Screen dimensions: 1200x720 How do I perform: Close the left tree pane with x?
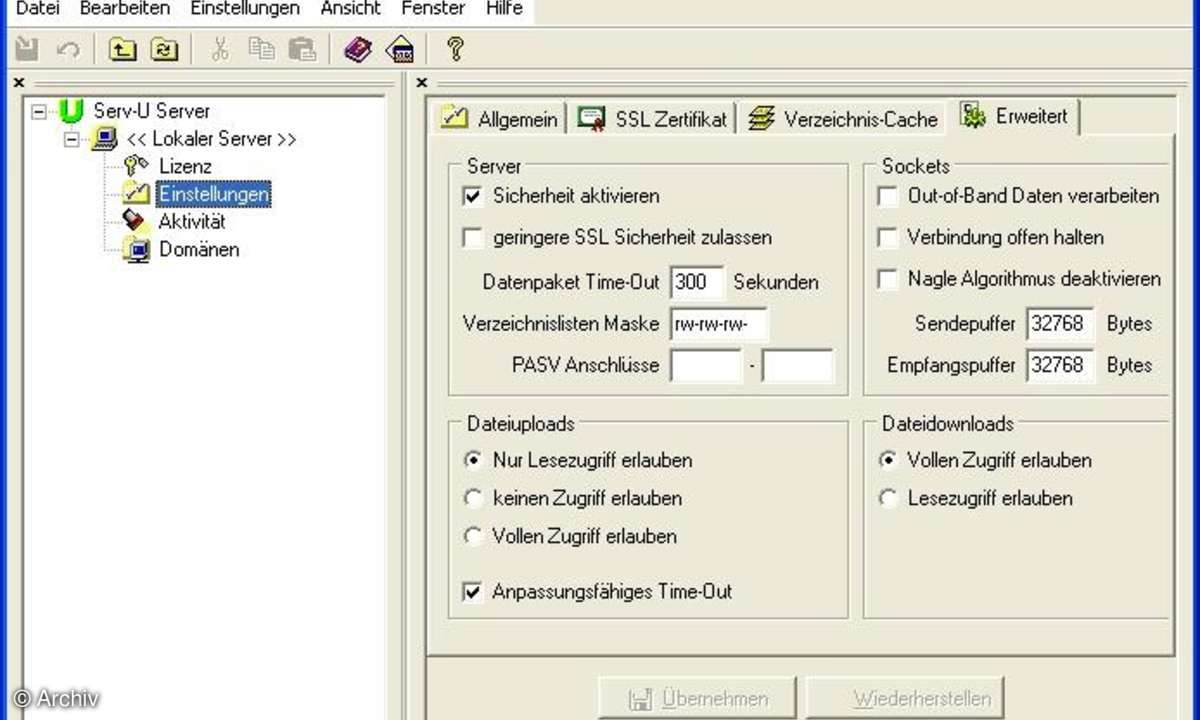tap(19, 83)
